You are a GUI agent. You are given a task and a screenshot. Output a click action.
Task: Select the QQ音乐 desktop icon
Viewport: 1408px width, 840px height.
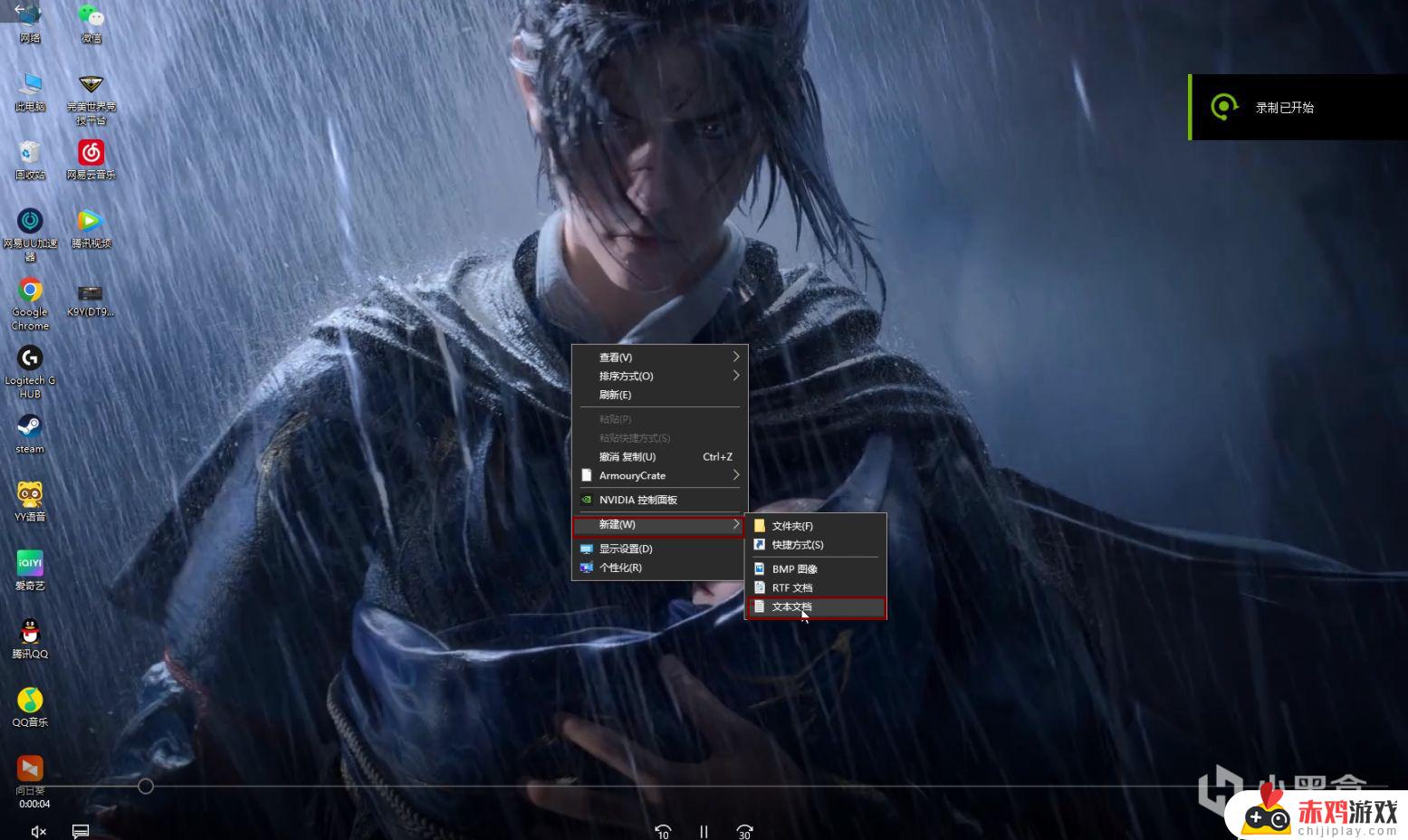(30, 707)
